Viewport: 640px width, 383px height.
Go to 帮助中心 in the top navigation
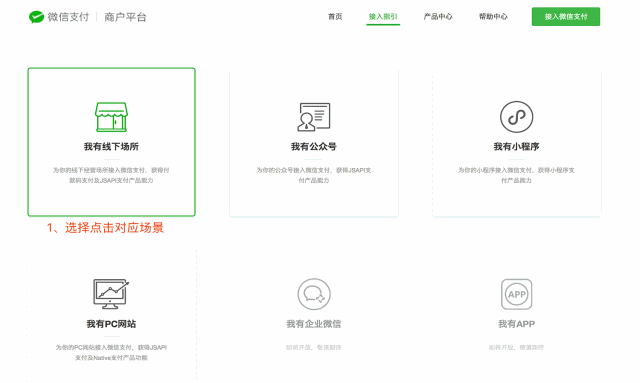[493, 16]
